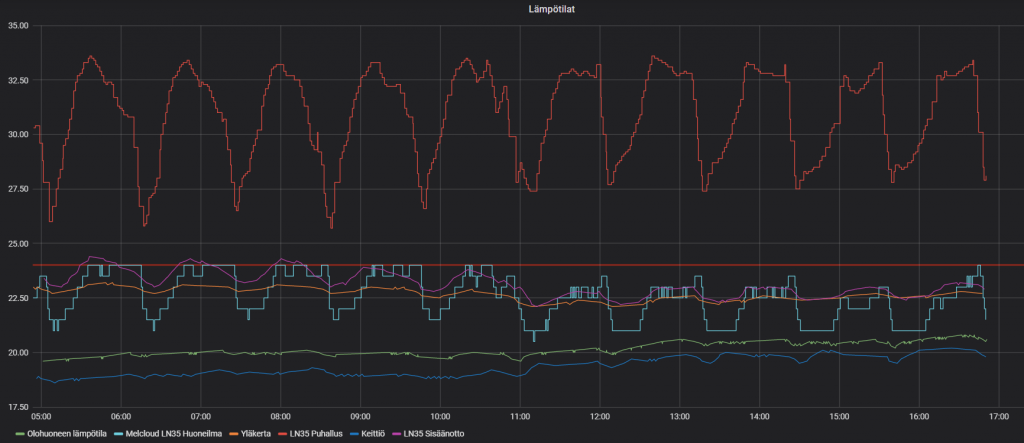This screenshot has width=1024, height=443.
Task: Click the 17.50 y-axis label
Action: click(x=17, y=407)
